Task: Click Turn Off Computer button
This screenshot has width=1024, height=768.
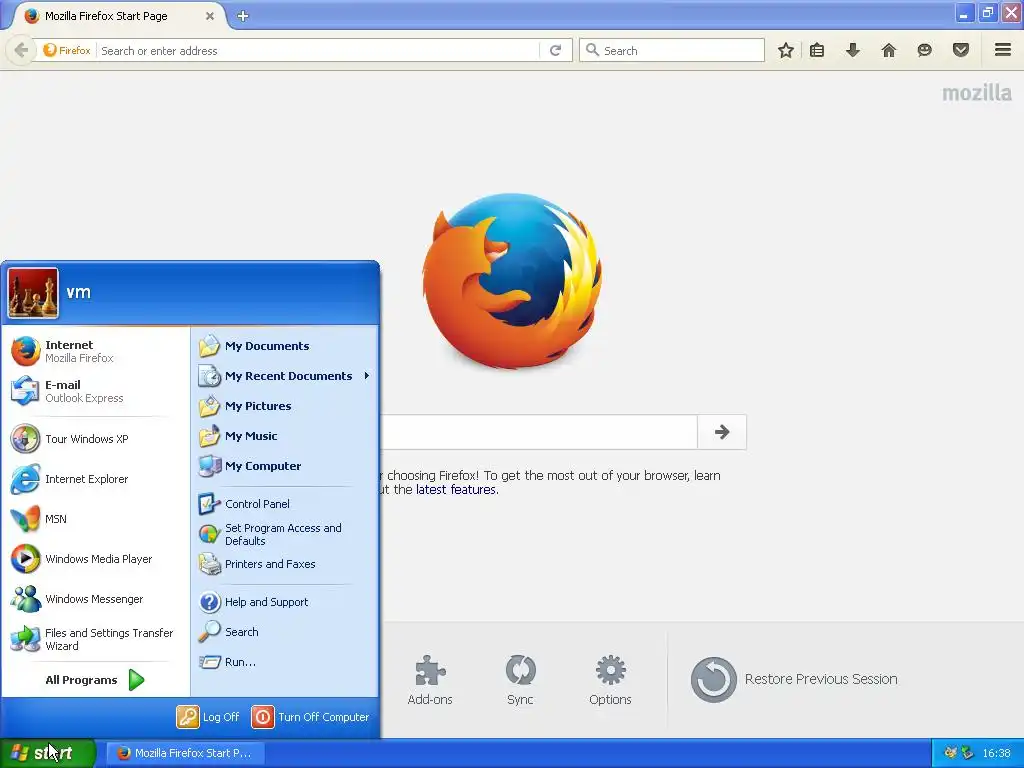Action: click(x=310, y=717)
